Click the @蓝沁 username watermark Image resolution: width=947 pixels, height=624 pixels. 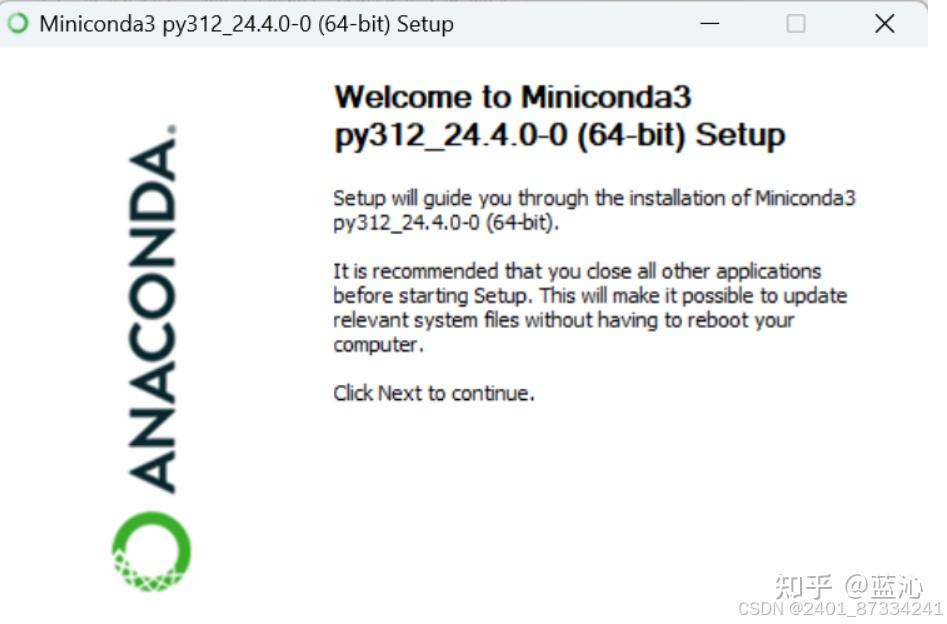[x=884, y=587]
